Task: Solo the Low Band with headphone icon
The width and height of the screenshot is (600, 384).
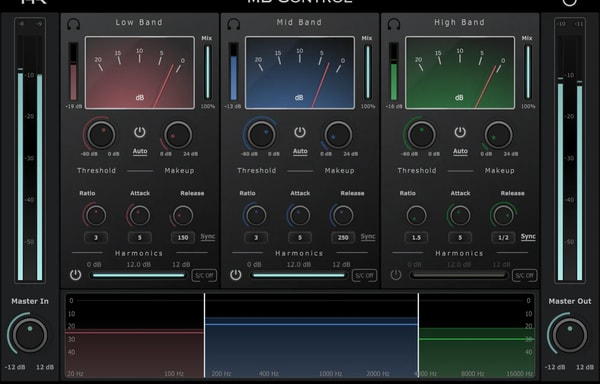Action: pyautogui.click(x=73, y=24)
